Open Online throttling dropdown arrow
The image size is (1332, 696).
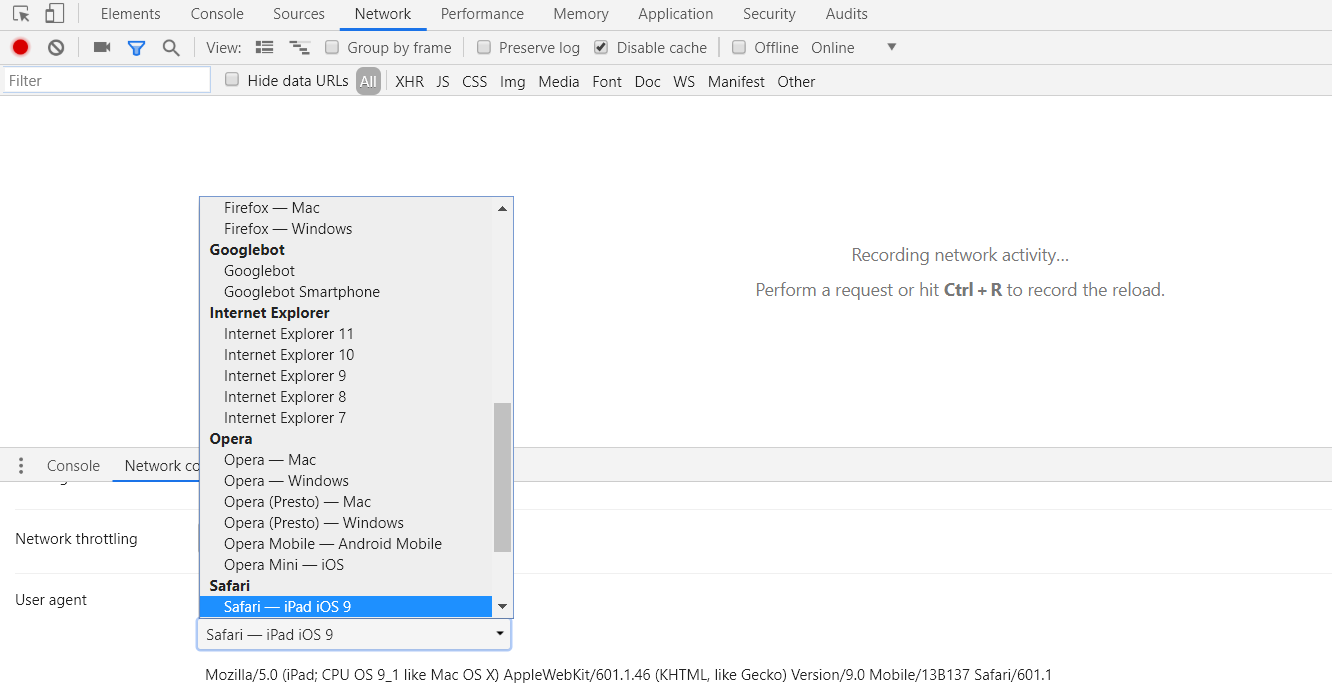tap(892, 47)
